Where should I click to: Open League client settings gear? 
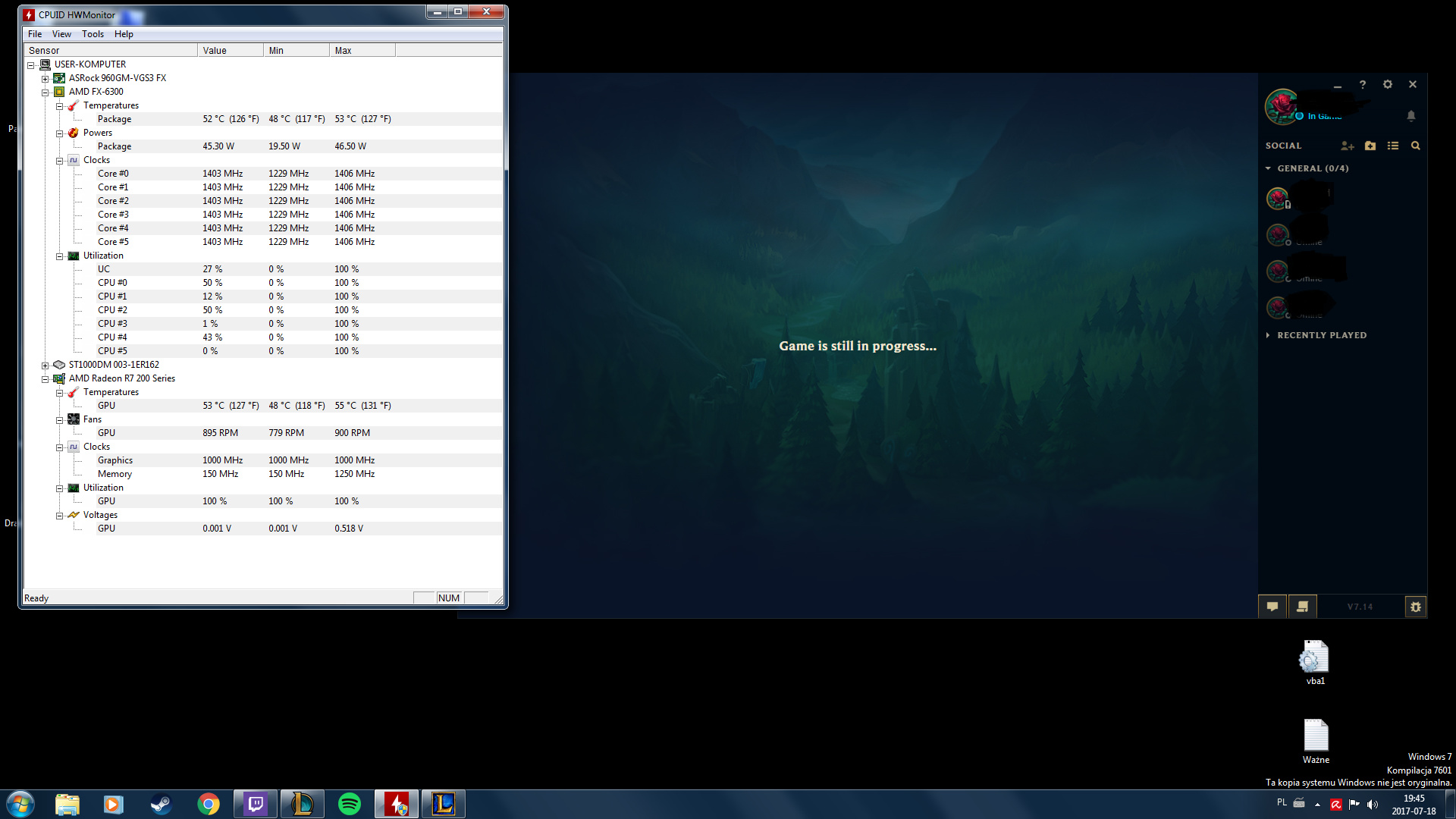[1388, 85]
